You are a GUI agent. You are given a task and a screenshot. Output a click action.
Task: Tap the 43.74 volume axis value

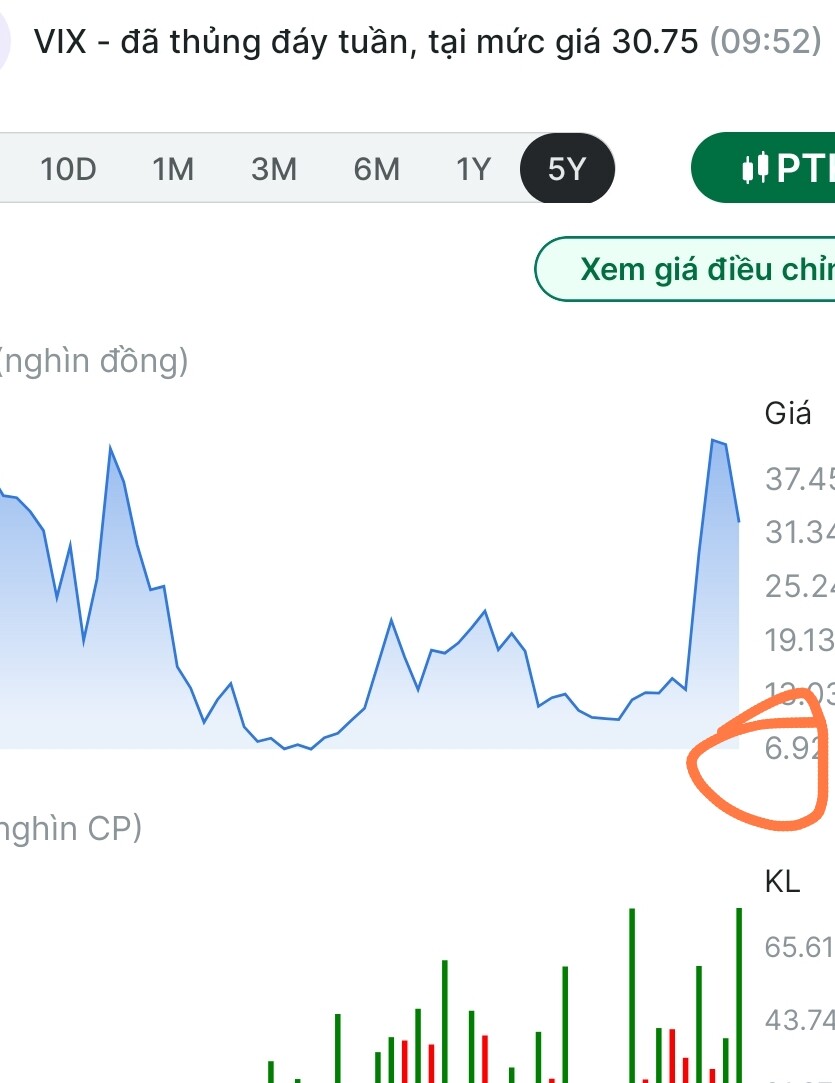pos(798,1021)
